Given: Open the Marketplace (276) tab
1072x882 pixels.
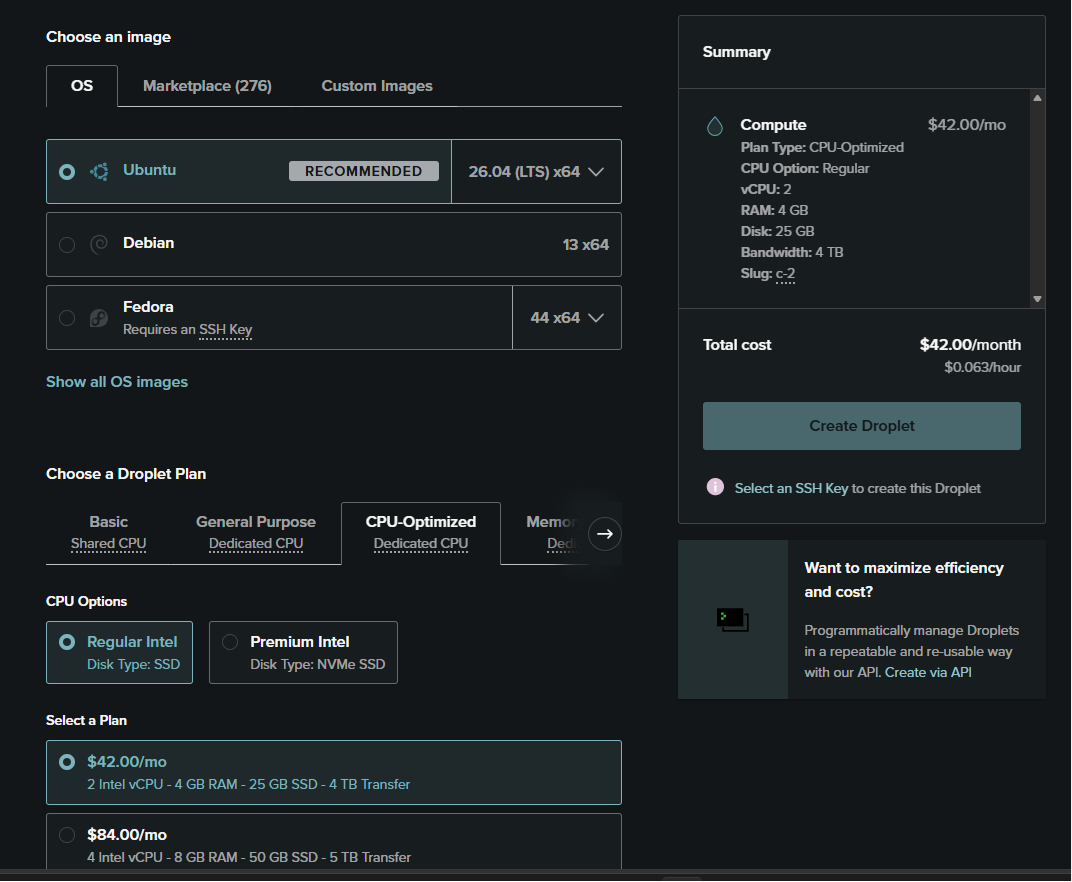Looking at the screenshot, I should pyautogui.click(x=207, y=86).
